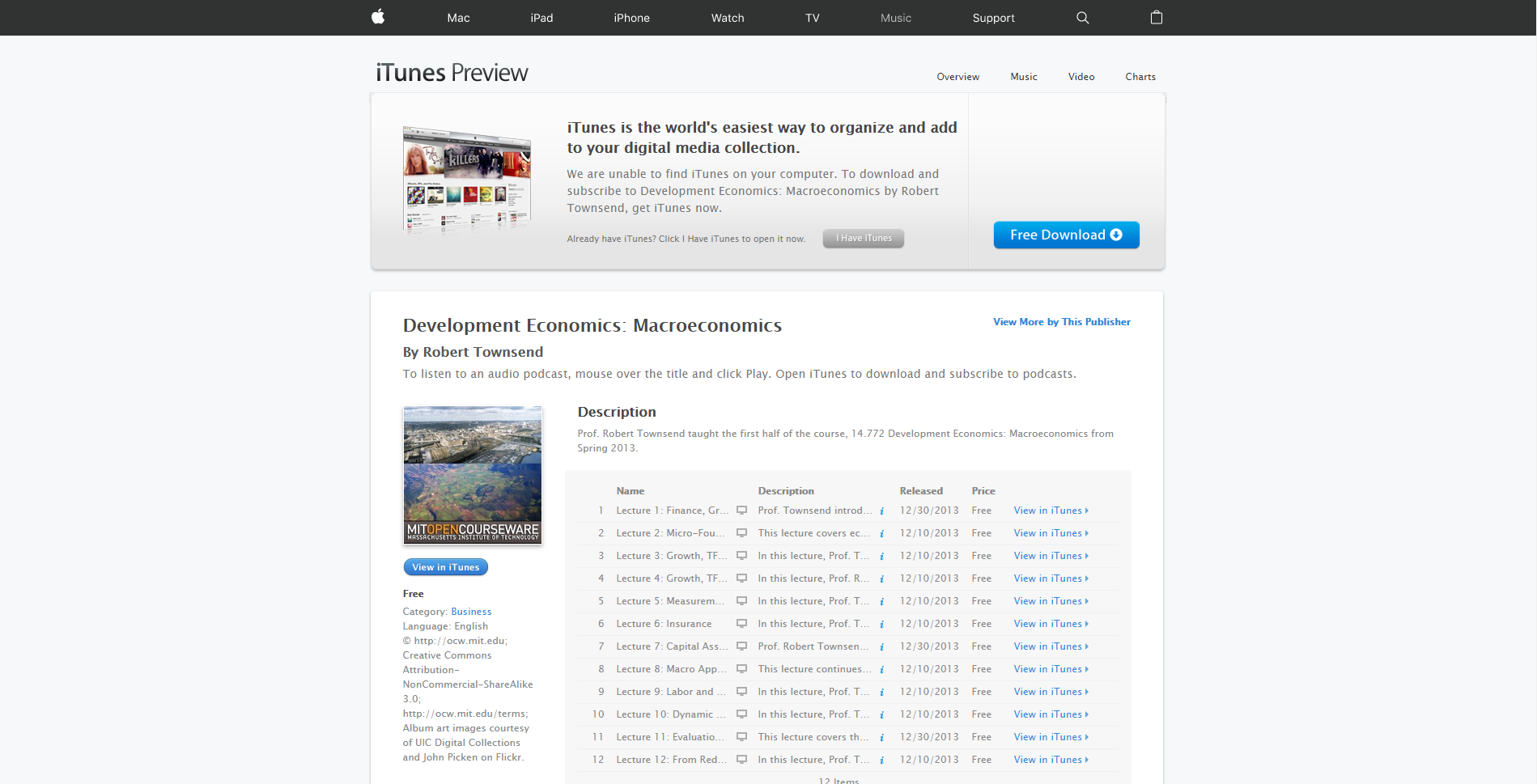Screen dimensions: 1537x784
Task: Click the Free Download button
Action: click(1066, 235)
